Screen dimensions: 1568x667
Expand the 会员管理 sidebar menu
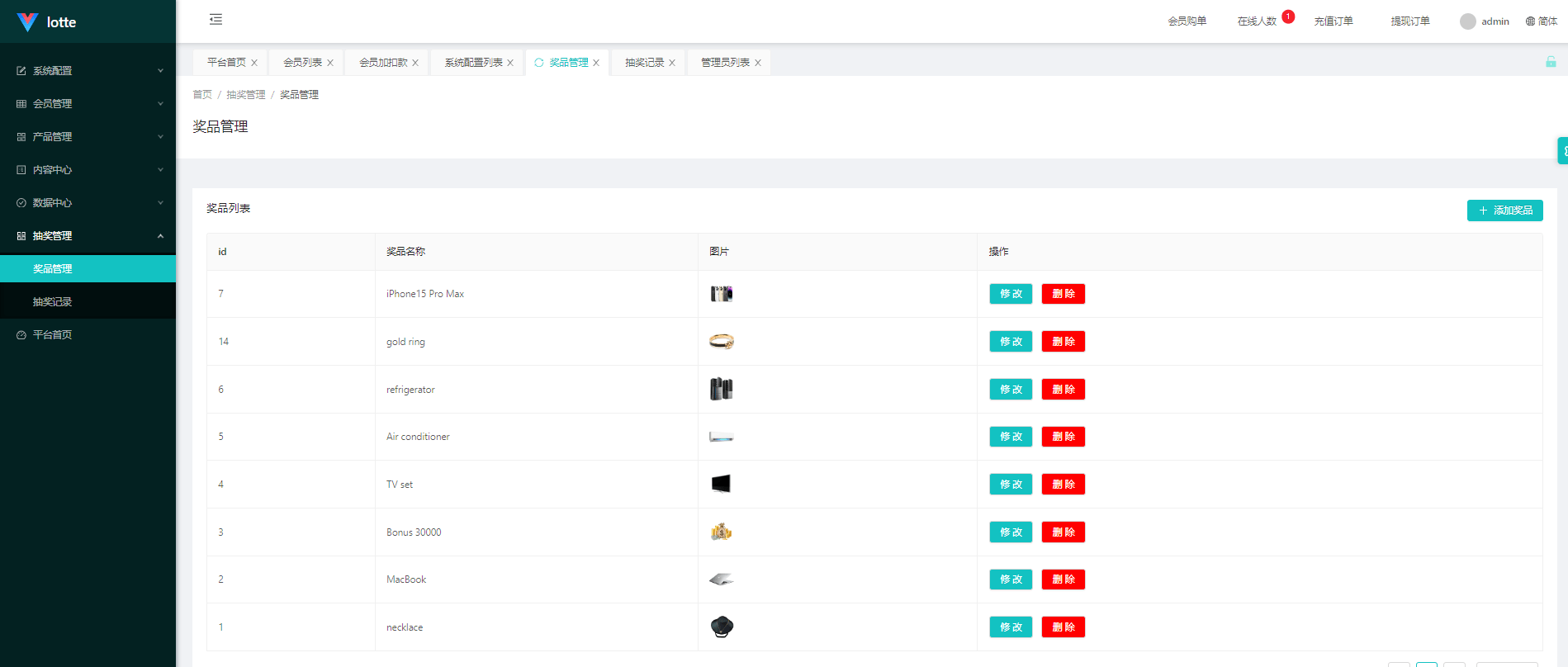88,104
